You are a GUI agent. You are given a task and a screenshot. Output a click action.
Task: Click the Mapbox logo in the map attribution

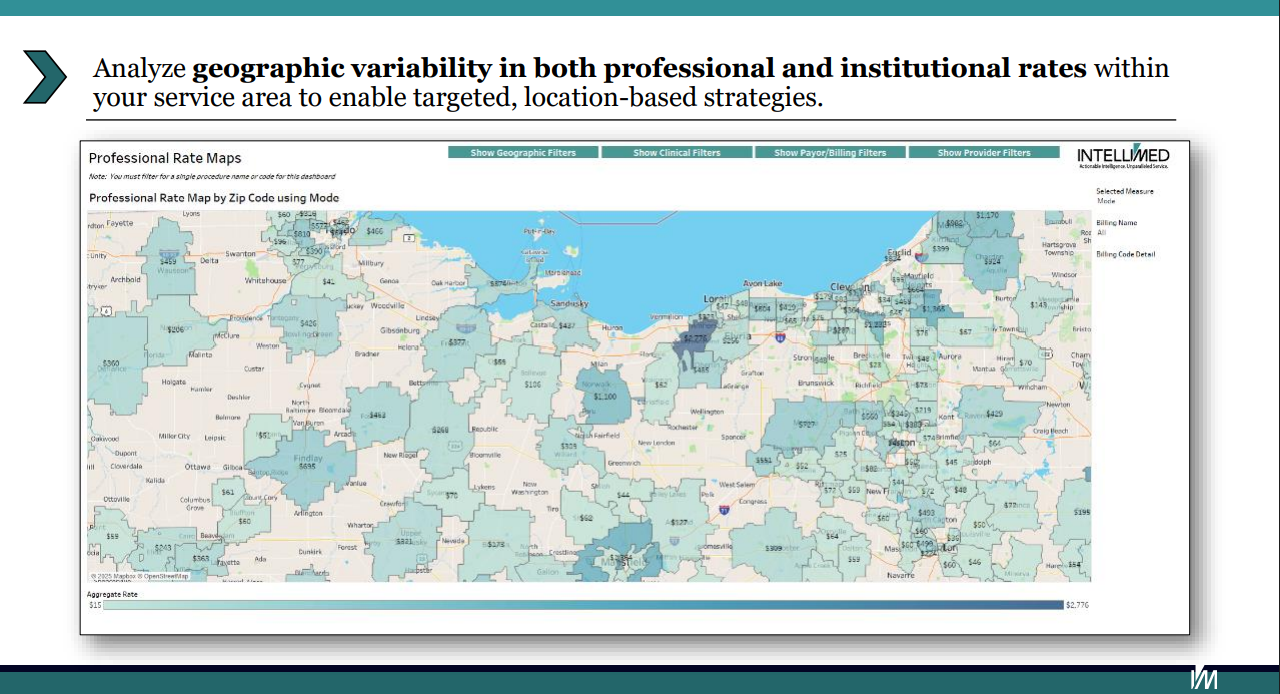118,577
